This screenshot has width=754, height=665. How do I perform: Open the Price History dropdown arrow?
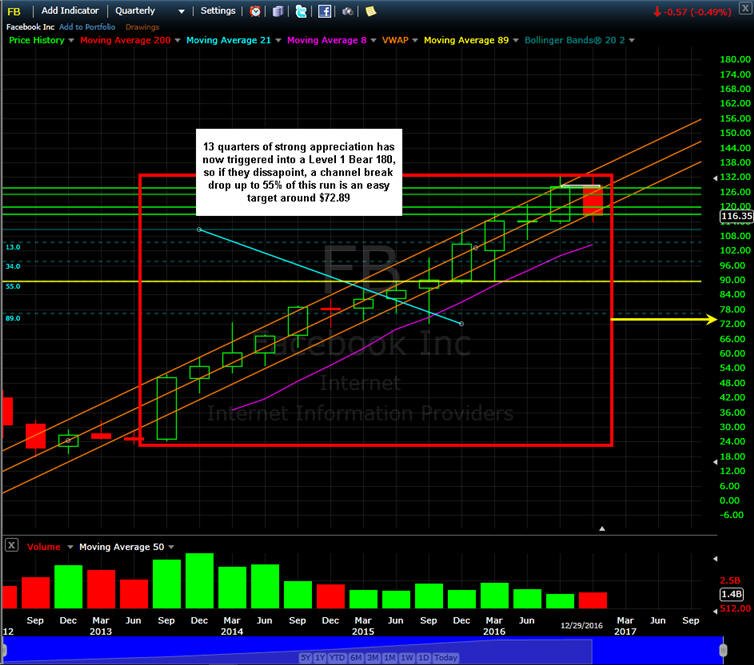[71, 40]
